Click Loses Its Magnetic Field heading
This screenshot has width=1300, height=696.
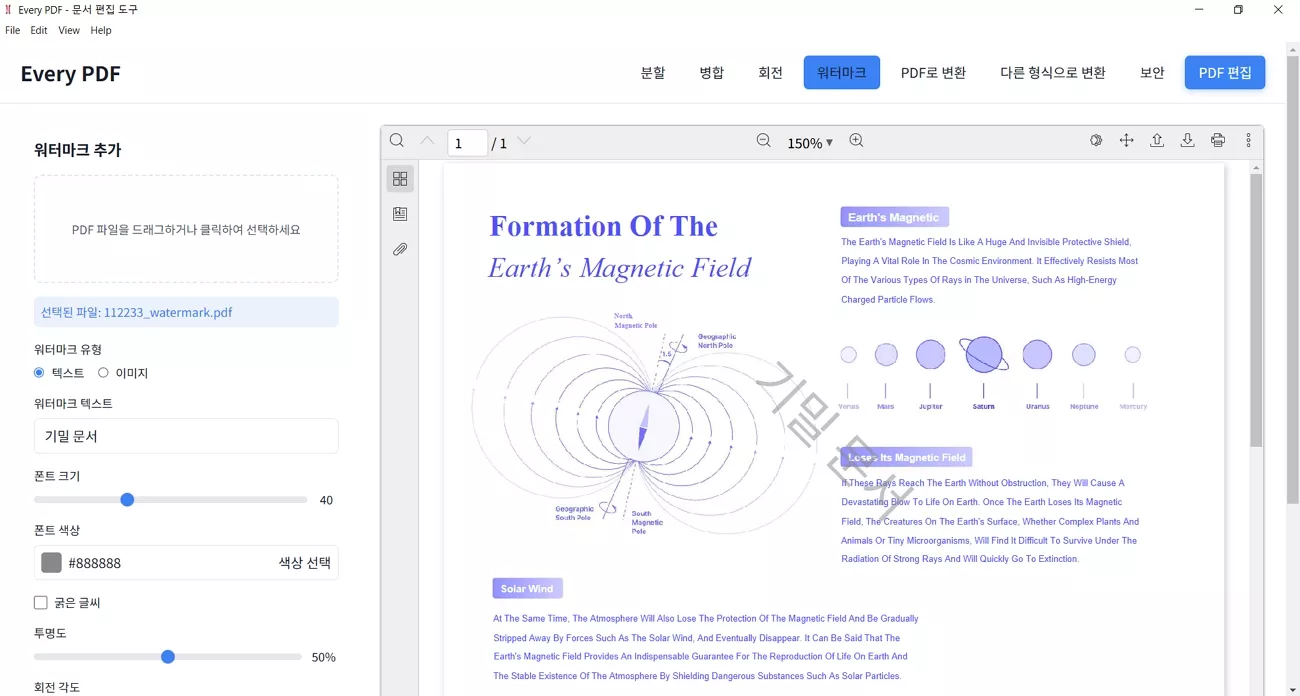click(906, 457)
